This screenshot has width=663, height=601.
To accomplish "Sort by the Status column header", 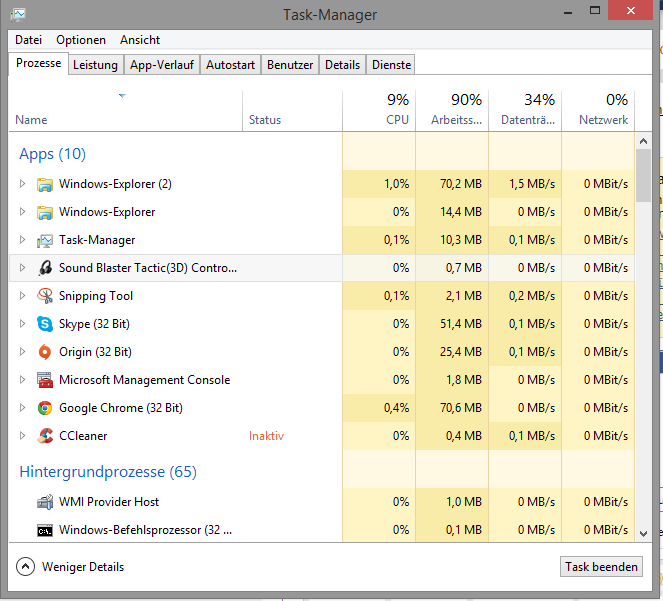I will (x=292, y=111).
